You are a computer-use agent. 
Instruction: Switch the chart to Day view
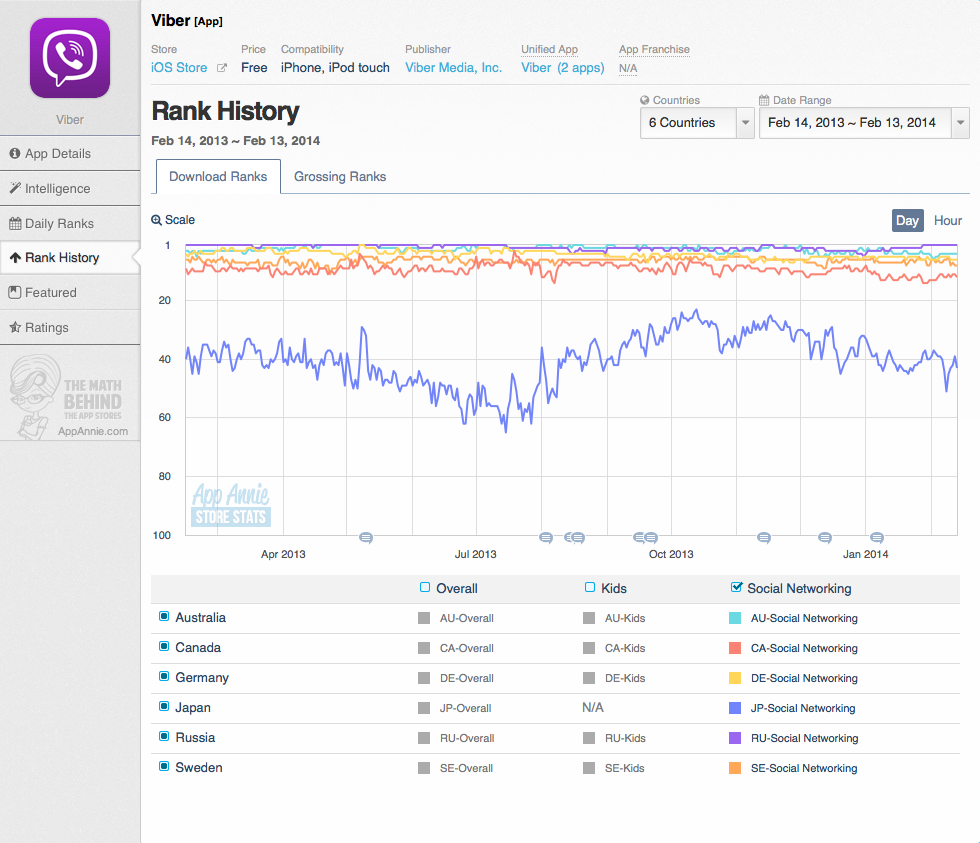pos(908,221)
